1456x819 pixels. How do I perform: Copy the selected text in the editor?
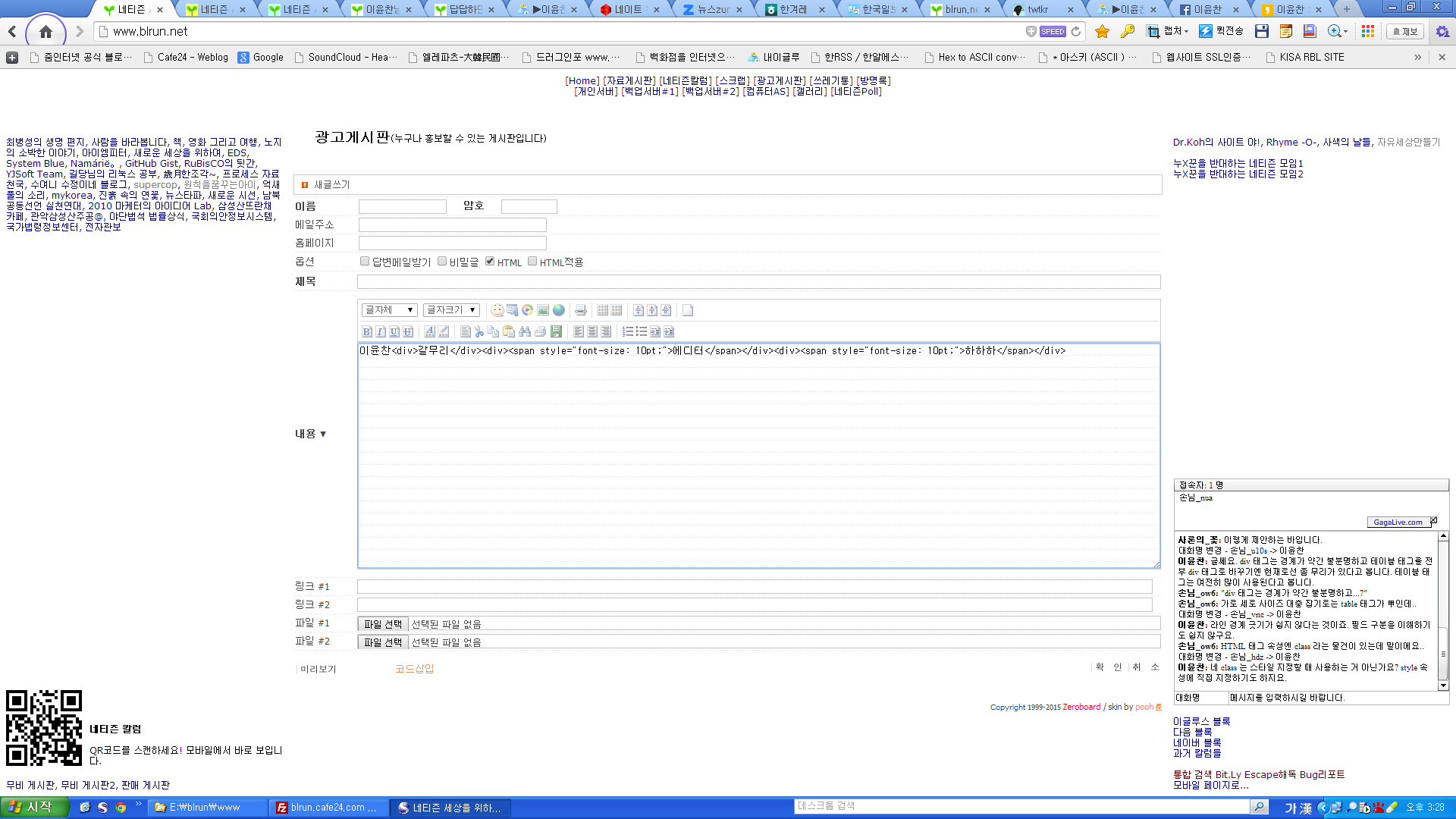coord(494,331)
